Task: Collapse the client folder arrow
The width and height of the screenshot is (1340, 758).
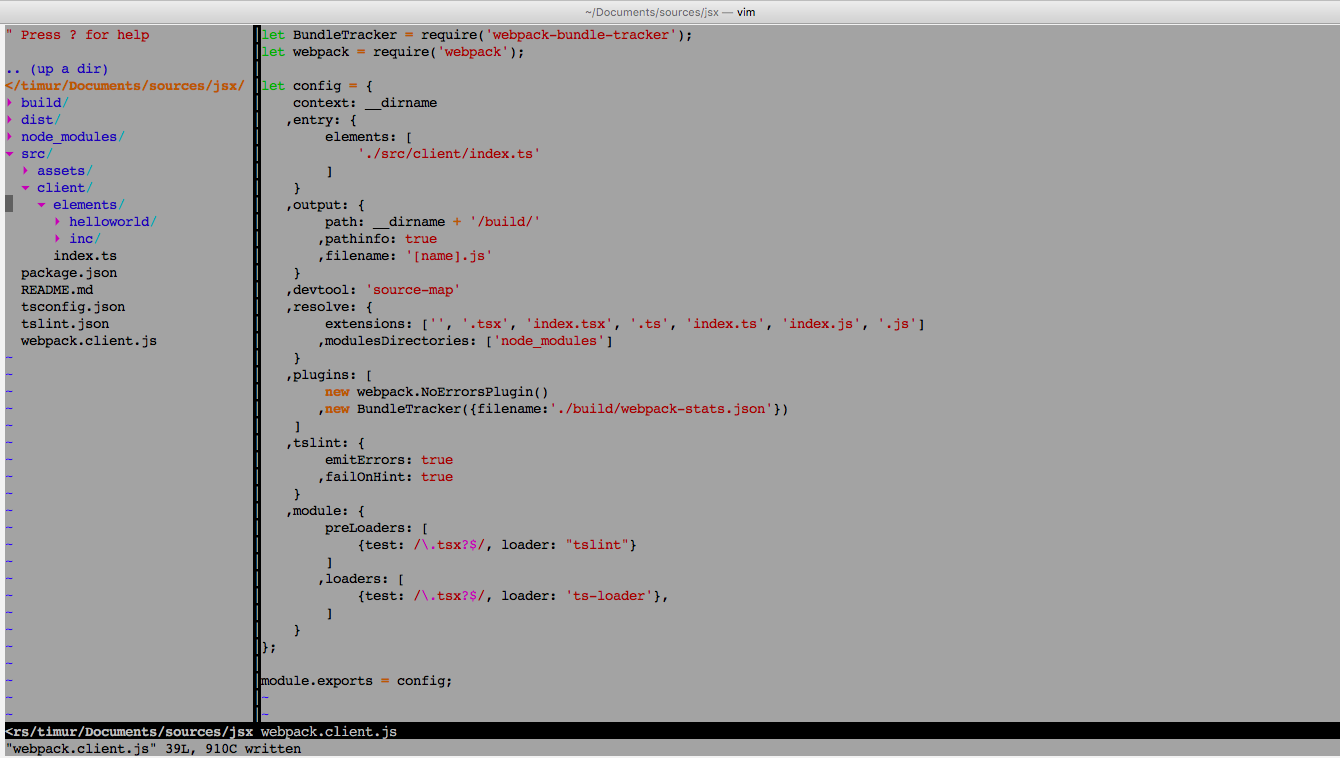Action: point(25,188)
